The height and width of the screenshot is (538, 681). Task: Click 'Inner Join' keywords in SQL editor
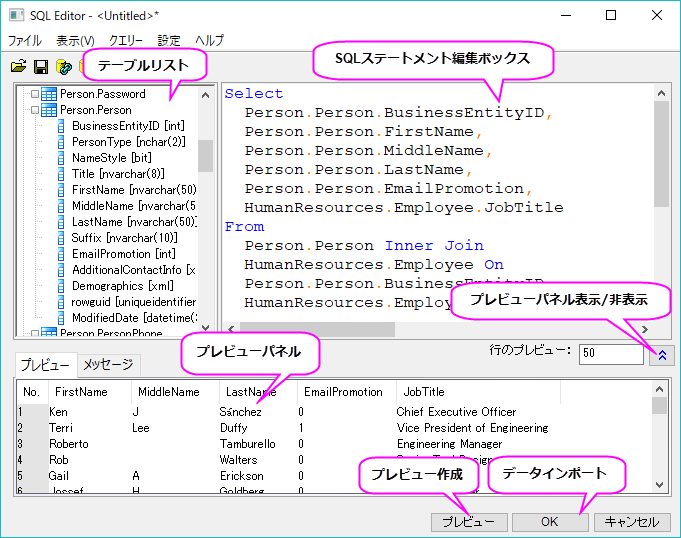pyautogui.click(x=434, y=245)
